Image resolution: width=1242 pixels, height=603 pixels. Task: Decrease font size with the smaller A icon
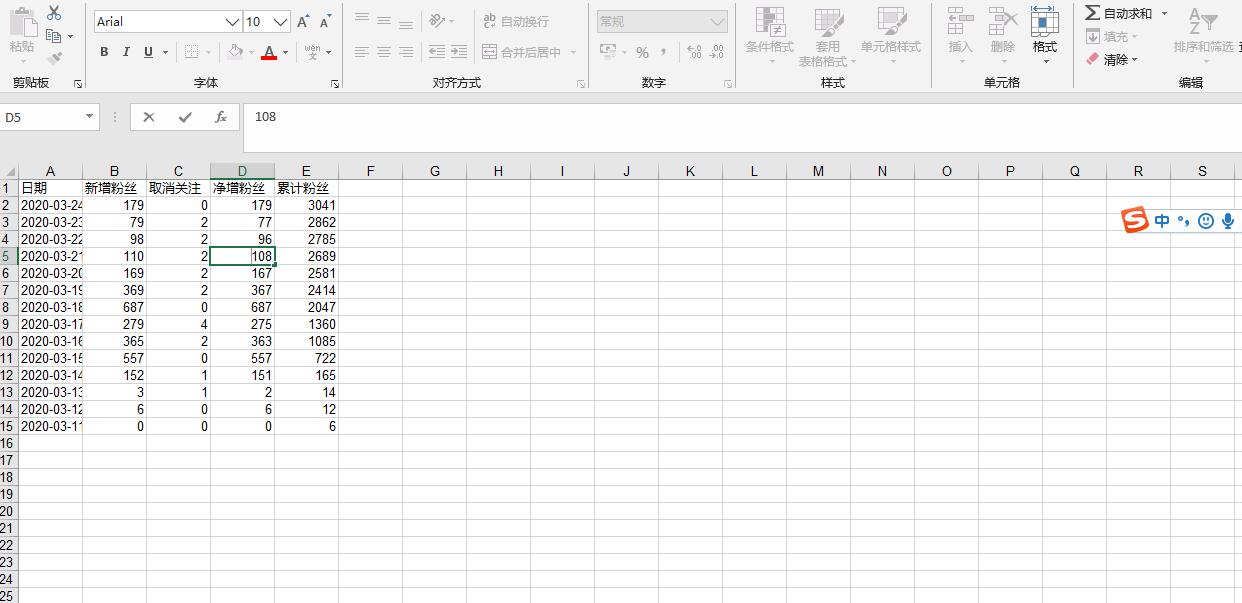(x=325, y=22)
